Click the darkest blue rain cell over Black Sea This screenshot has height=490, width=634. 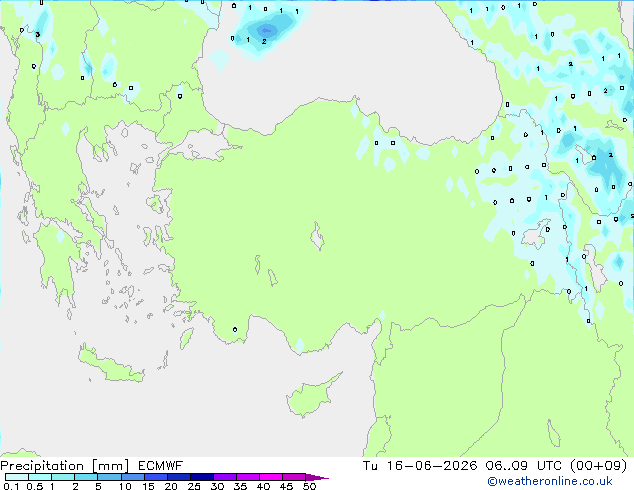pyautogui.click(x=267, y=30)
